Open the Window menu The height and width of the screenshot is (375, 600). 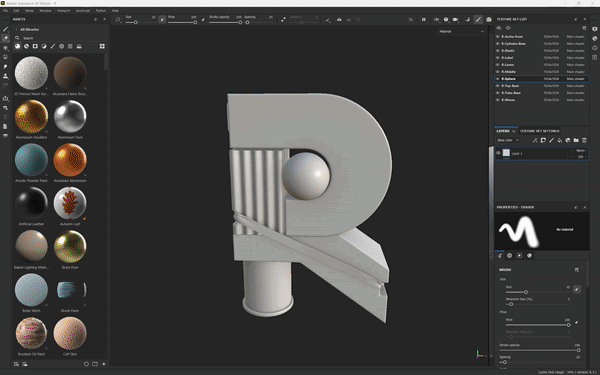click(x=45, y=11)
